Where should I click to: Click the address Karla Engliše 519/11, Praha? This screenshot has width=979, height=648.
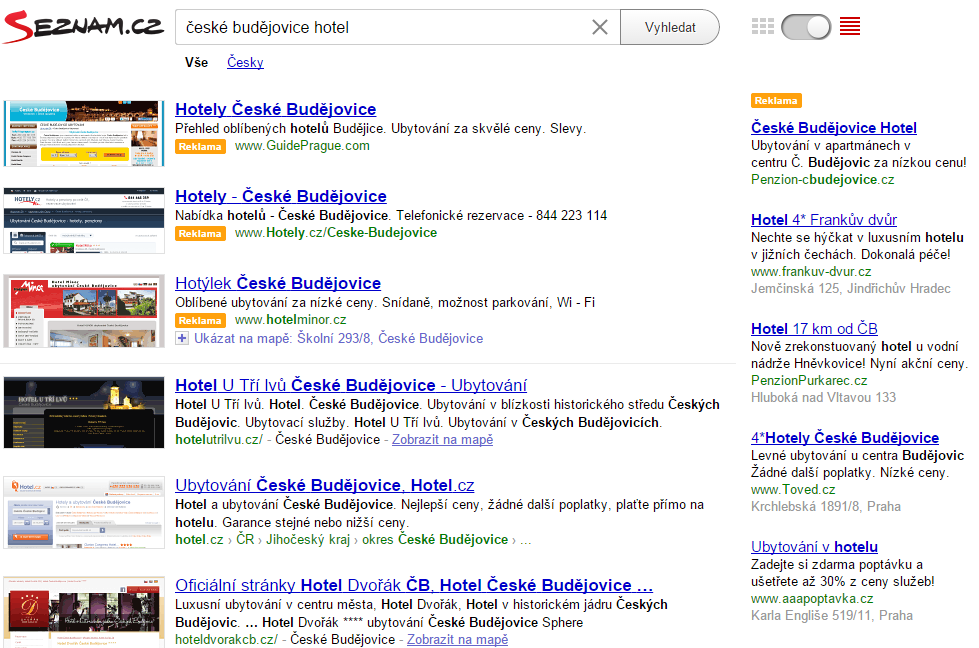[832, 616]
